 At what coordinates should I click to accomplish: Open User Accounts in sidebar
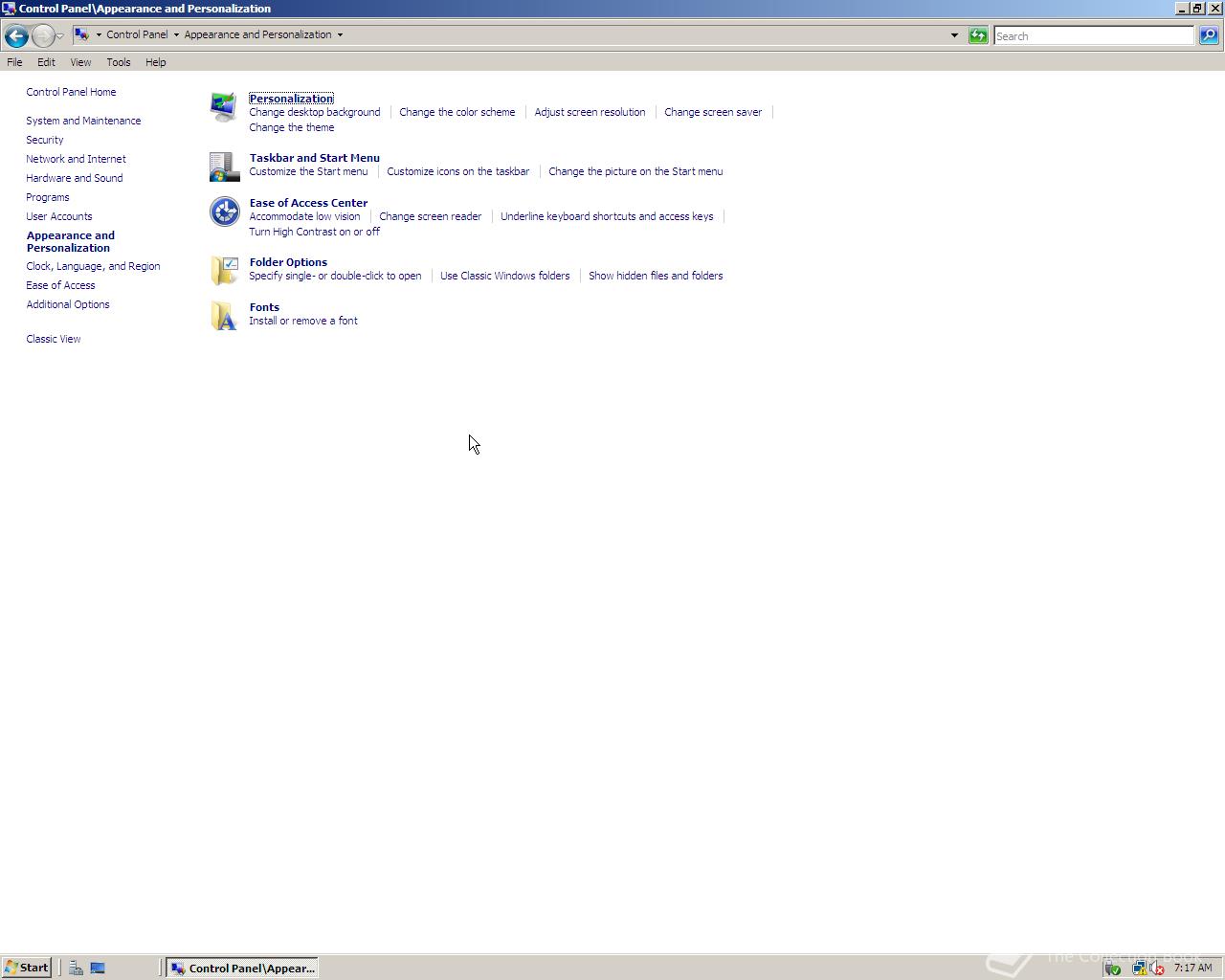pyautogui.click(x=59, y=216)
